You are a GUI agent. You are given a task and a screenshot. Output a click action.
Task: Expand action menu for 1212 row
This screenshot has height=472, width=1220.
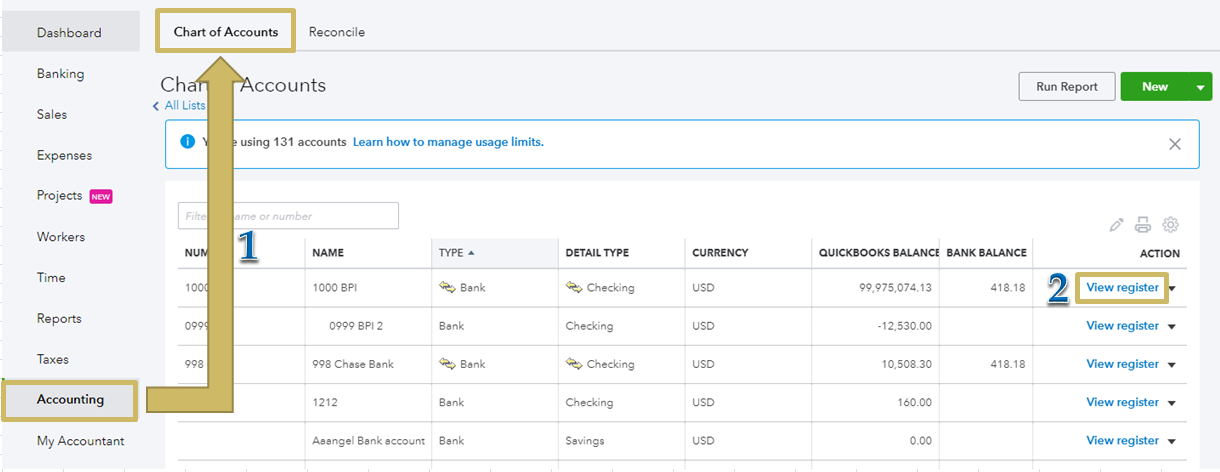click(x=1172, y=403)
